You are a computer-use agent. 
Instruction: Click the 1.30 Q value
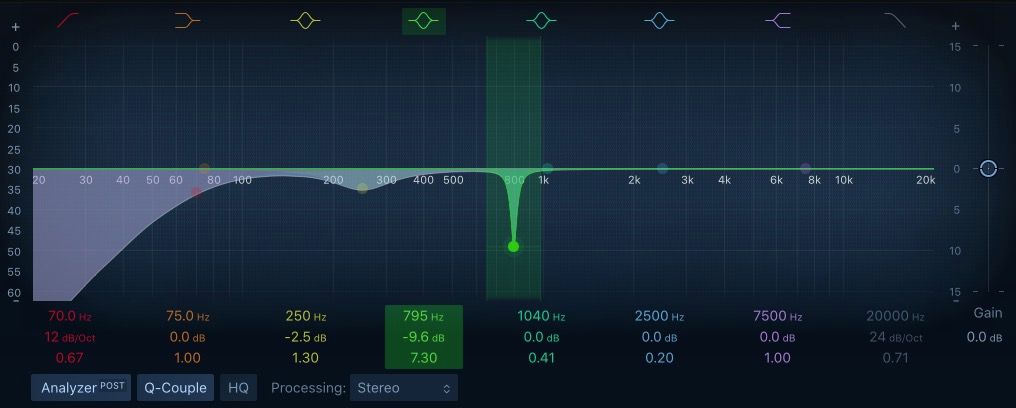[306, 358]
